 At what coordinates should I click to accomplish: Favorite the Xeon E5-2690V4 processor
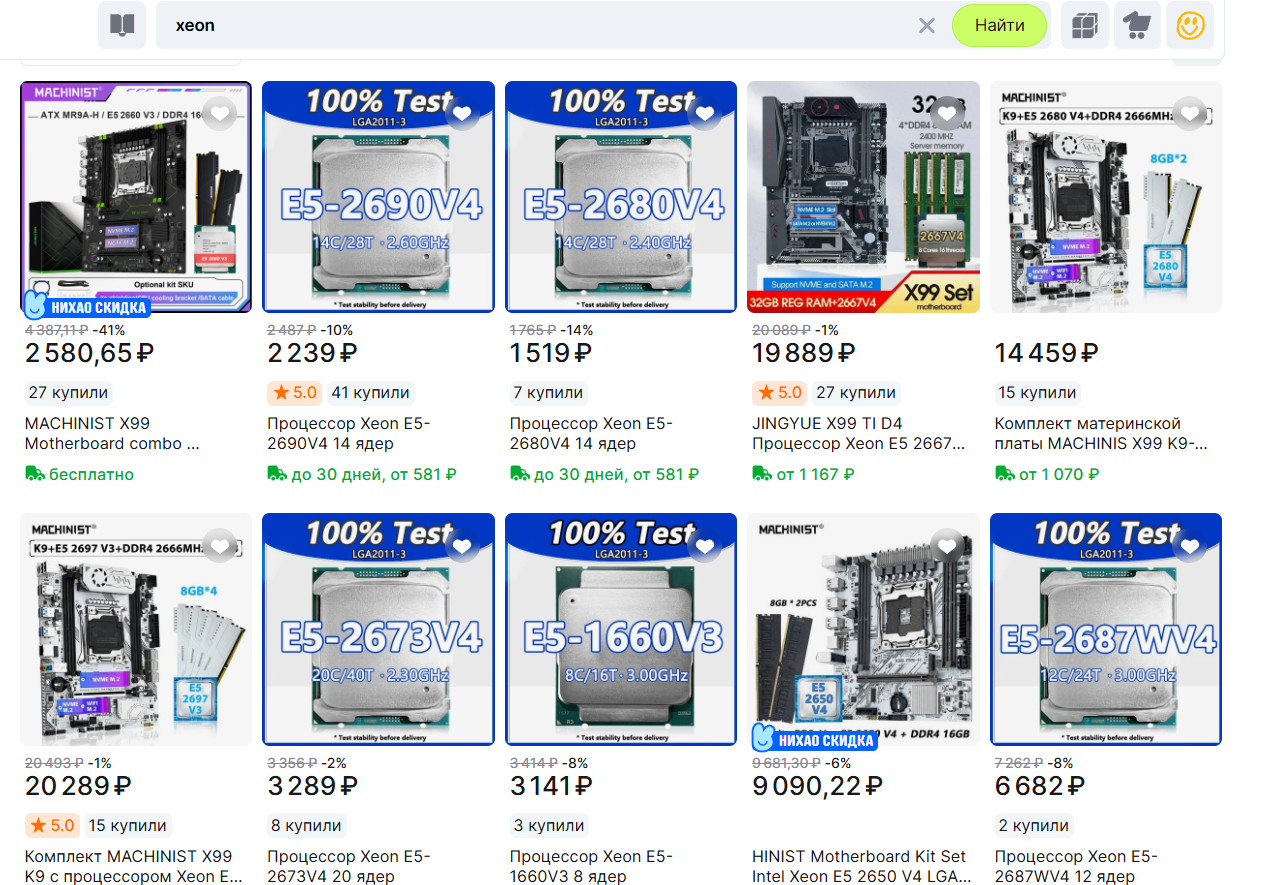point(462,113)
